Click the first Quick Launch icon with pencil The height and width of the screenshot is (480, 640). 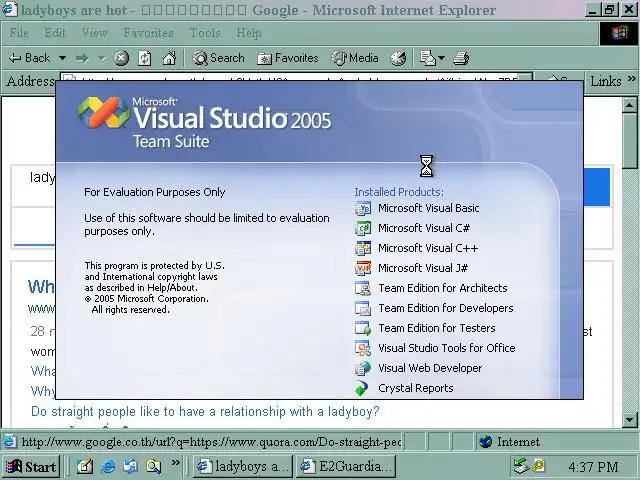85,466
